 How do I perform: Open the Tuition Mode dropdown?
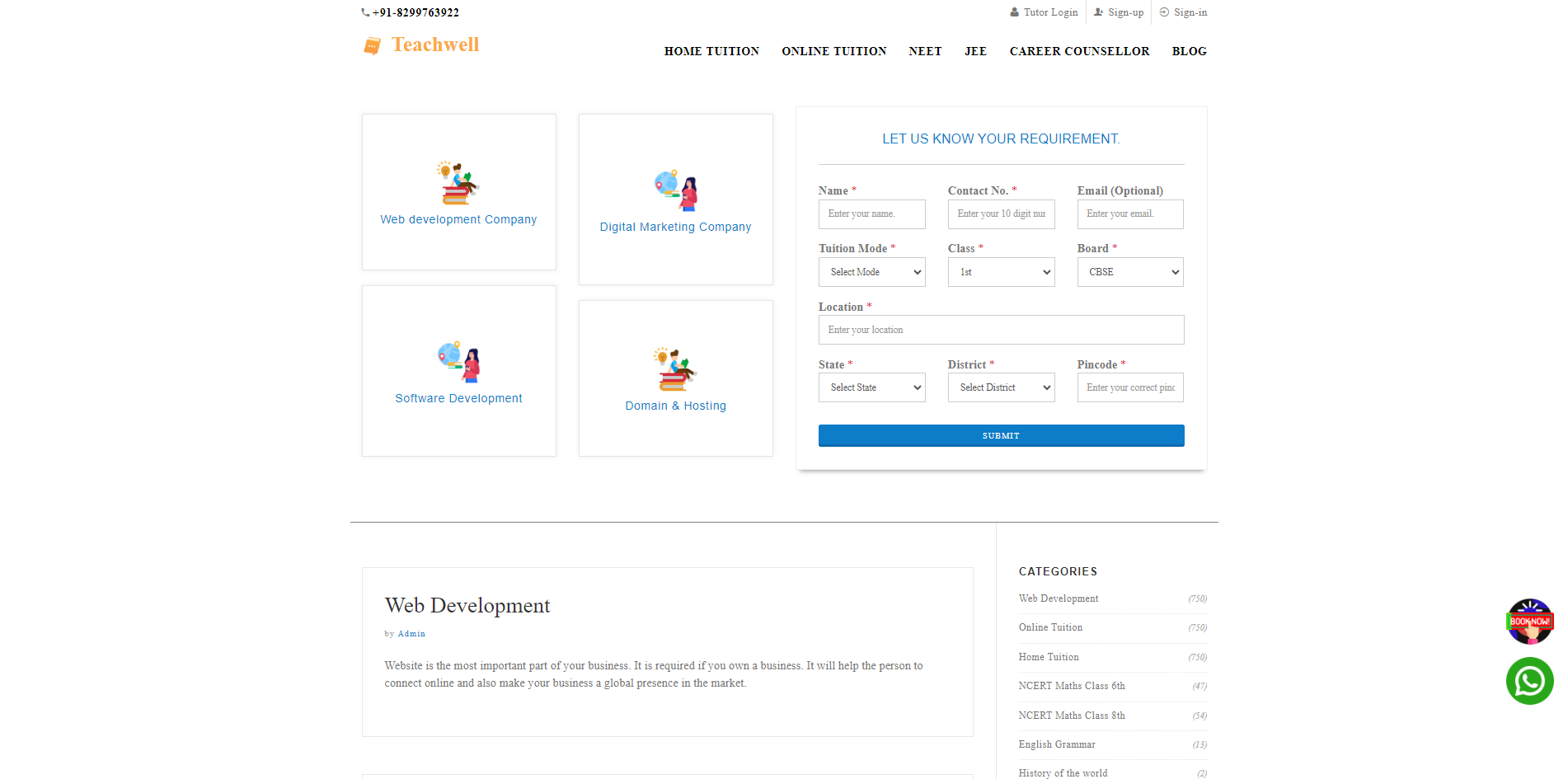coord(871,272)
